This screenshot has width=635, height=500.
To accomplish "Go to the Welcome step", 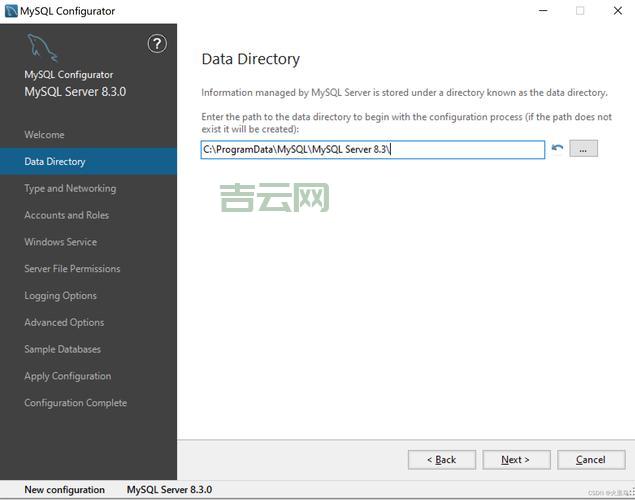I will coord(44,135).
